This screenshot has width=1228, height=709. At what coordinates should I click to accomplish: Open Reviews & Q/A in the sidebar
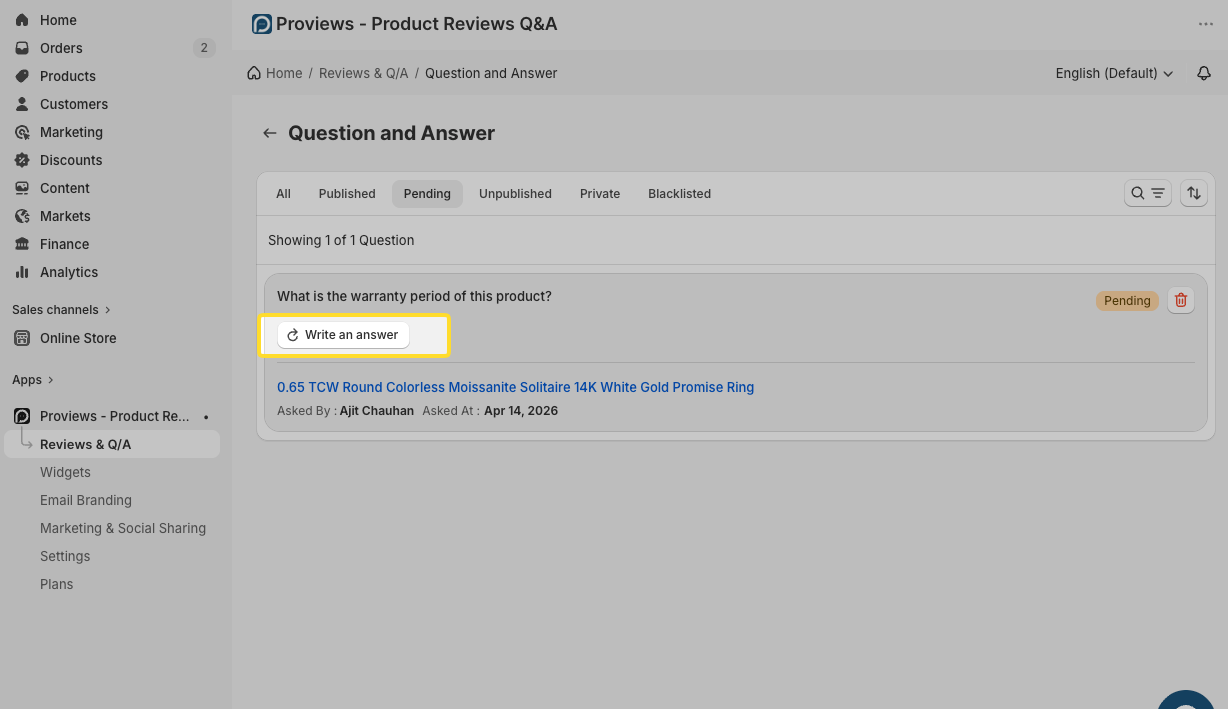(112, 444)
